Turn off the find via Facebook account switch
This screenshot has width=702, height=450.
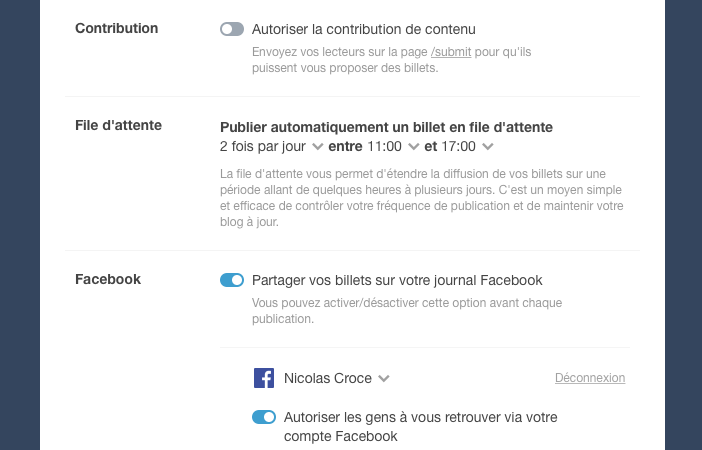[264, 417]
